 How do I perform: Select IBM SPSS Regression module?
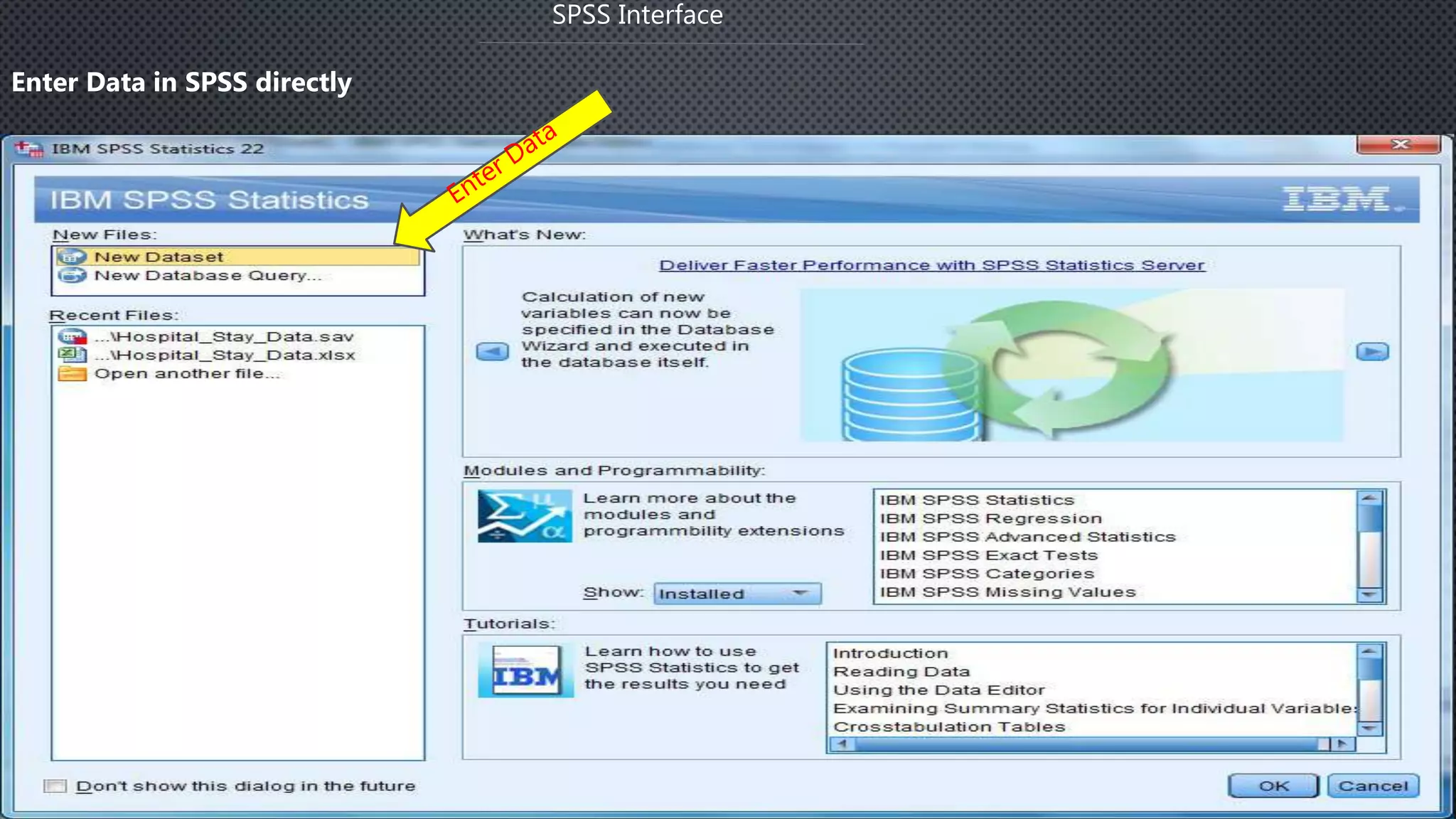[x=990, y=518]
